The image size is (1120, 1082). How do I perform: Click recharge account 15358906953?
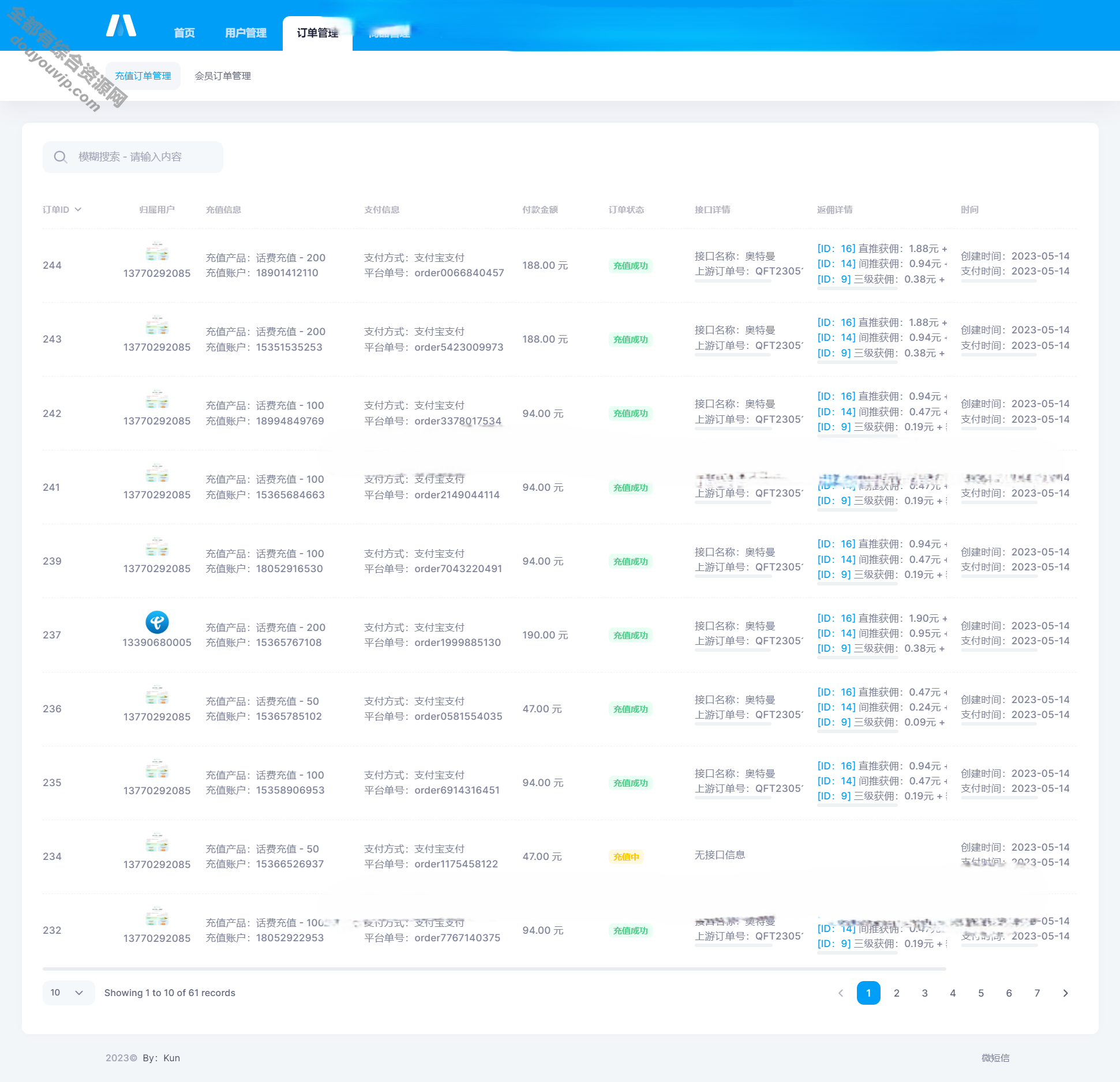(x=290, y=790)
